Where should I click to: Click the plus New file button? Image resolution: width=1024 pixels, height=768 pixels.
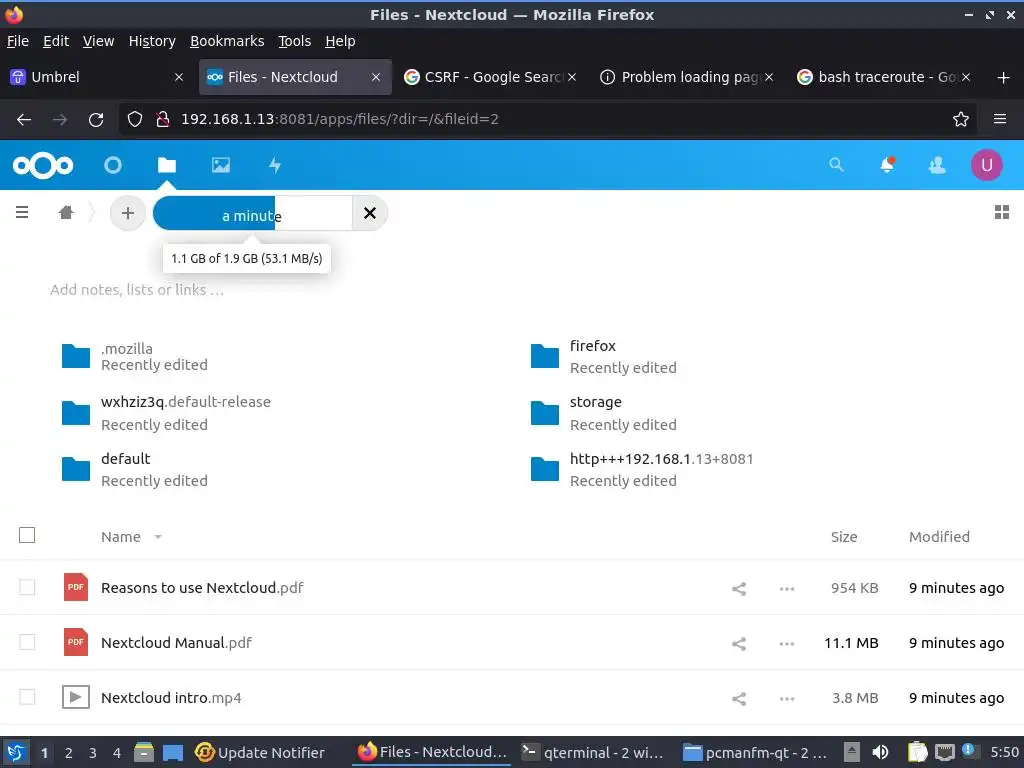click(x=127, y=213)
